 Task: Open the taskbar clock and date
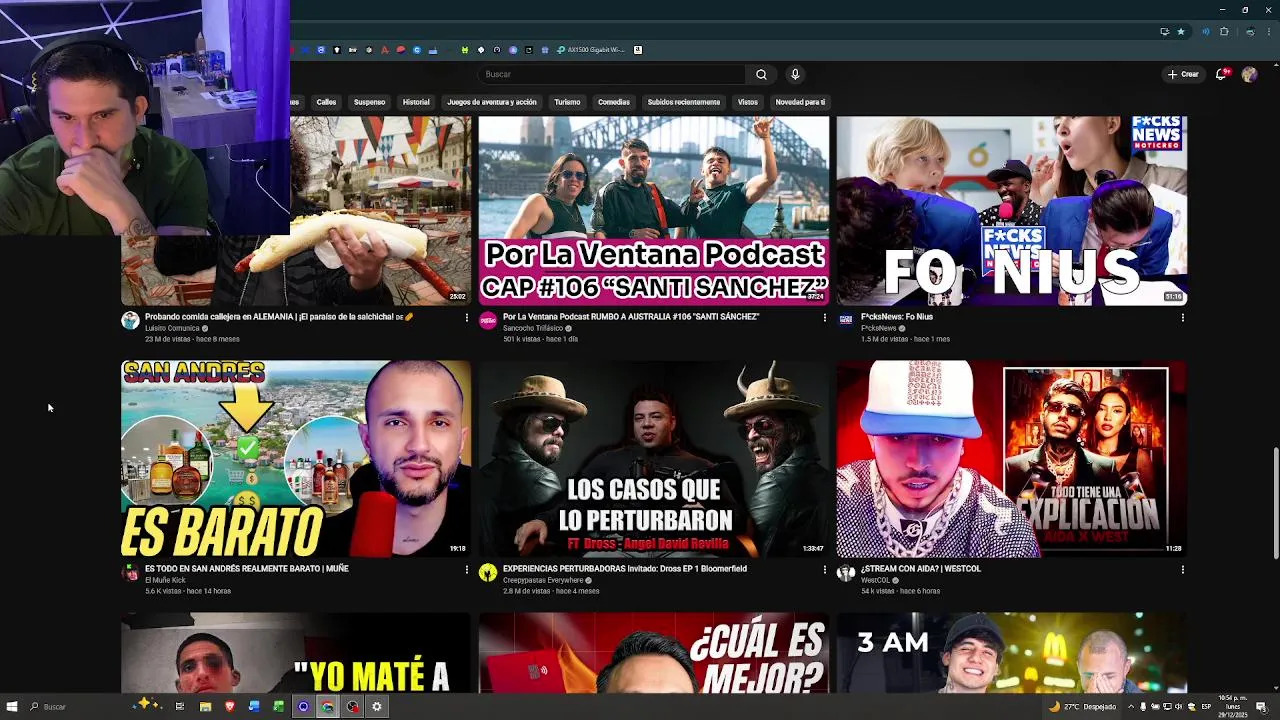pos(1232,707)
